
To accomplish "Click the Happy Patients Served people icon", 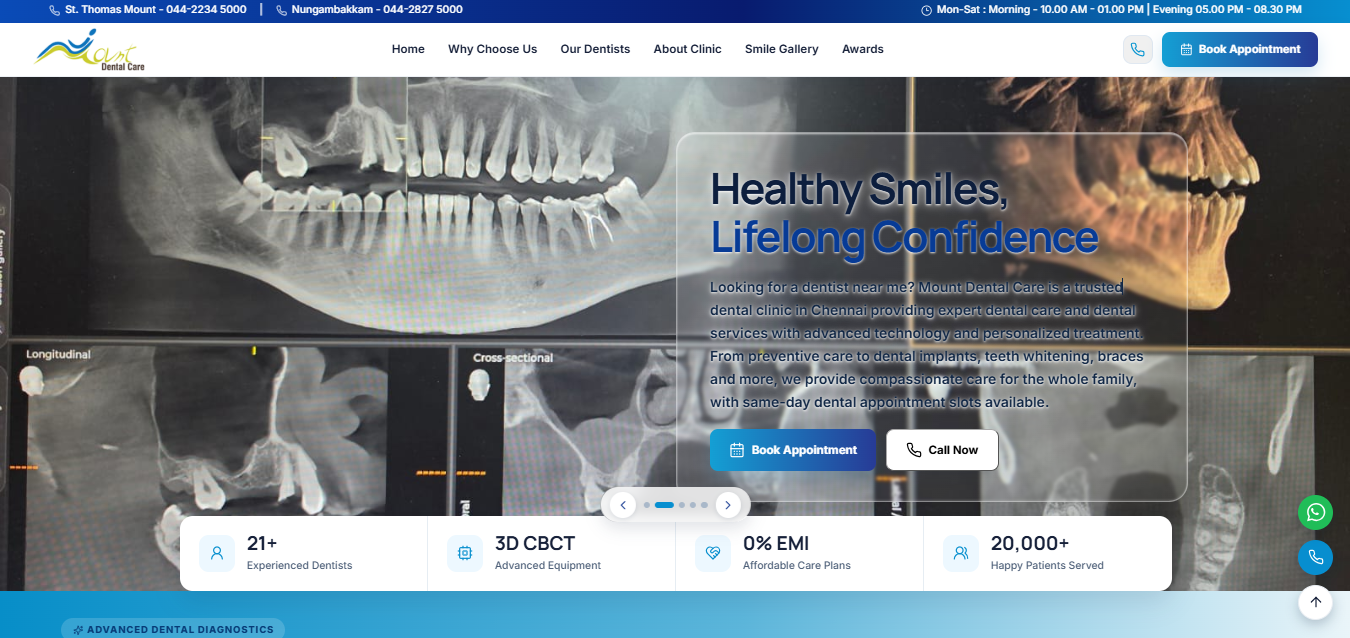I will pos(961,553).
